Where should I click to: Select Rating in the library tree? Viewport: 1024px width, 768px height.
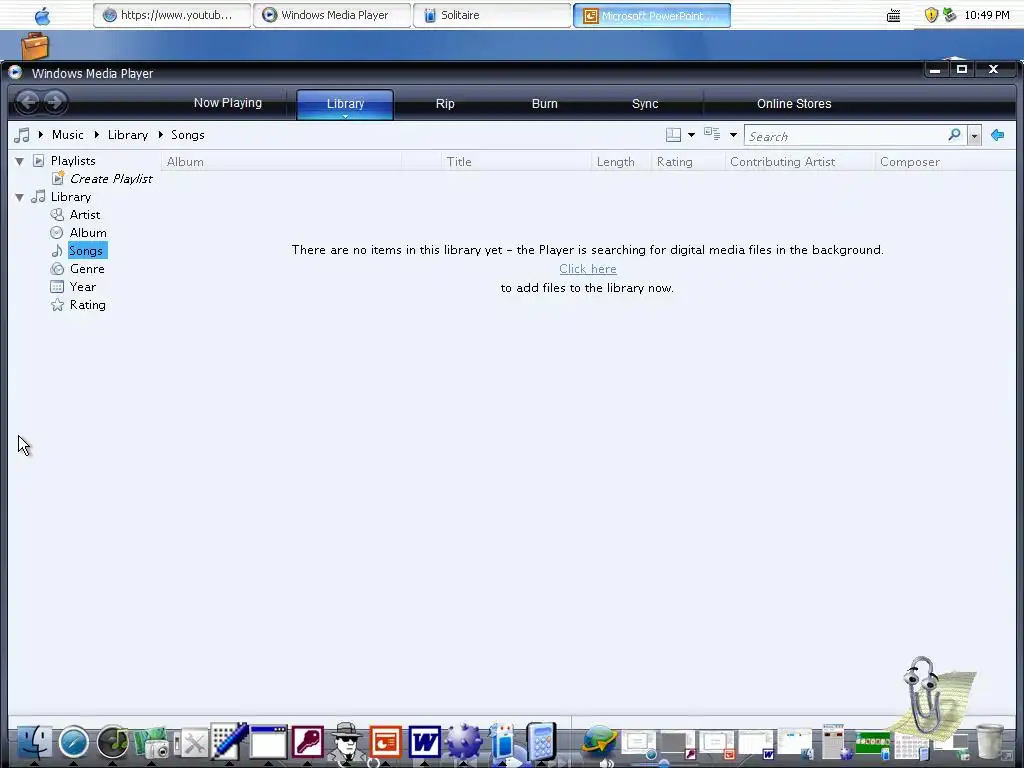click(x=88, y=304)
